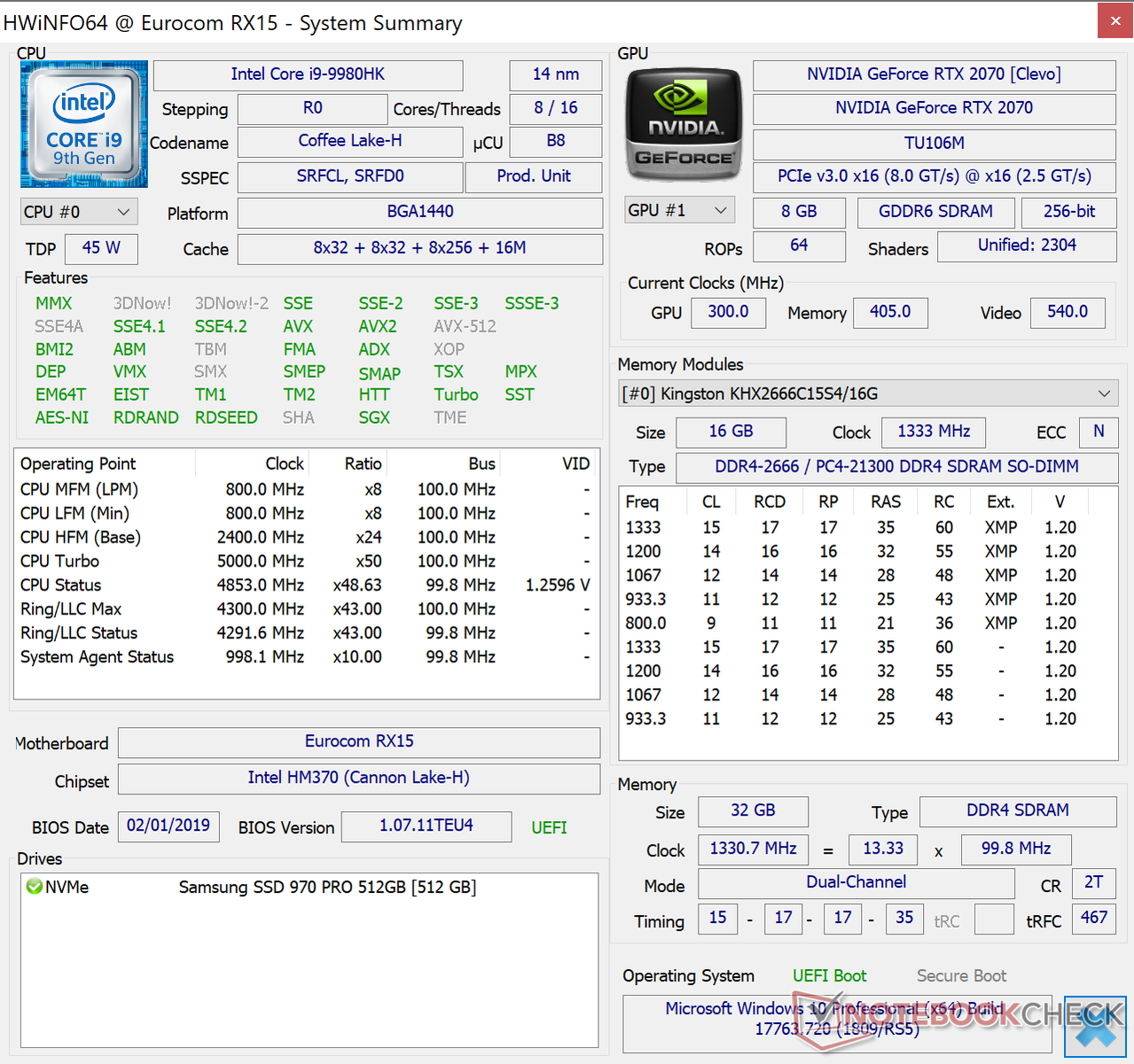The height and width of the screenshot is (1064, 1134).
Task: Click the NVIDIA GeForce RTX 2070 [Clevo] field
Action: (934, 74)
